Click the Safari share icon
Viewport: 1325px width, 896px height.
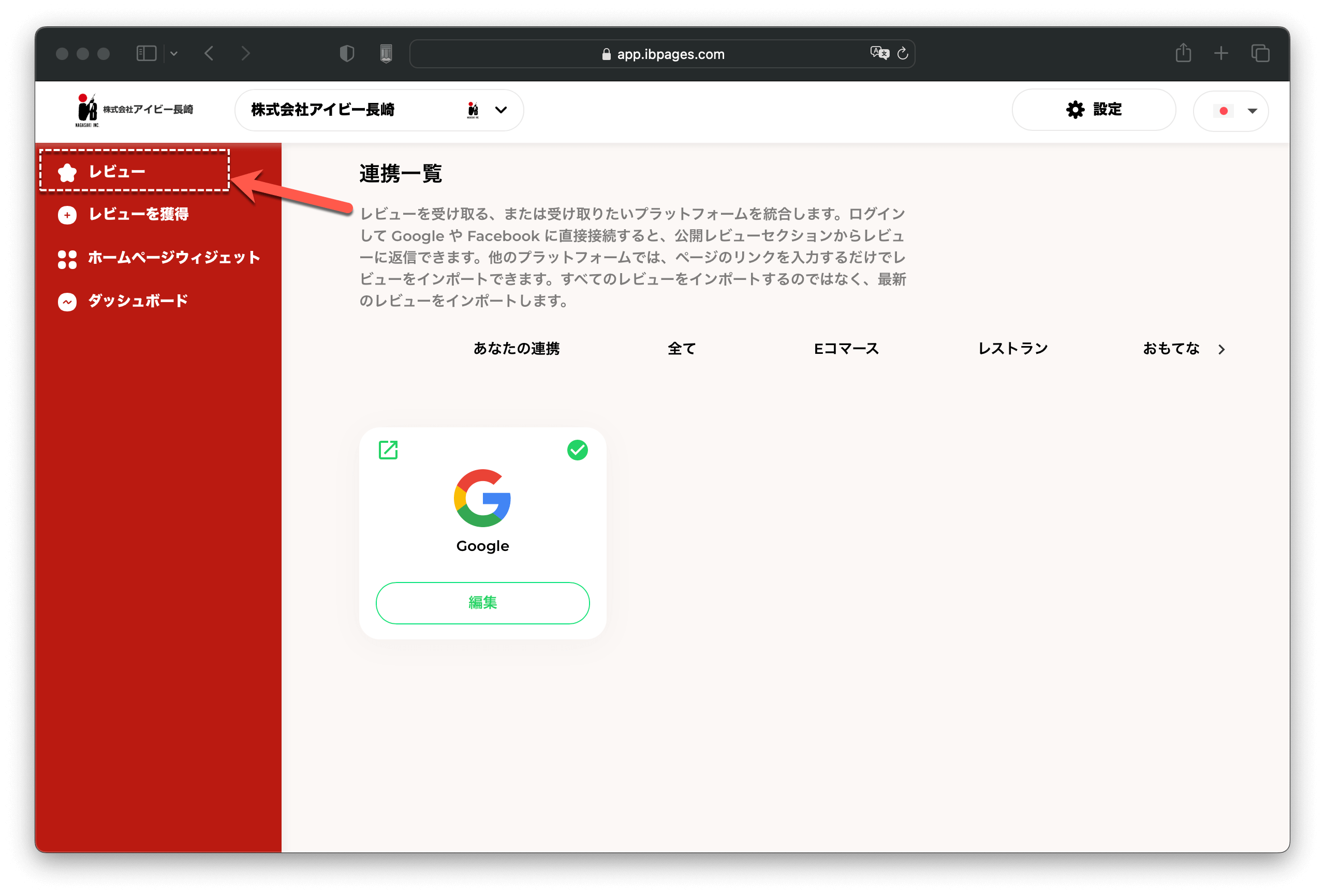(x=1183, y=53)
